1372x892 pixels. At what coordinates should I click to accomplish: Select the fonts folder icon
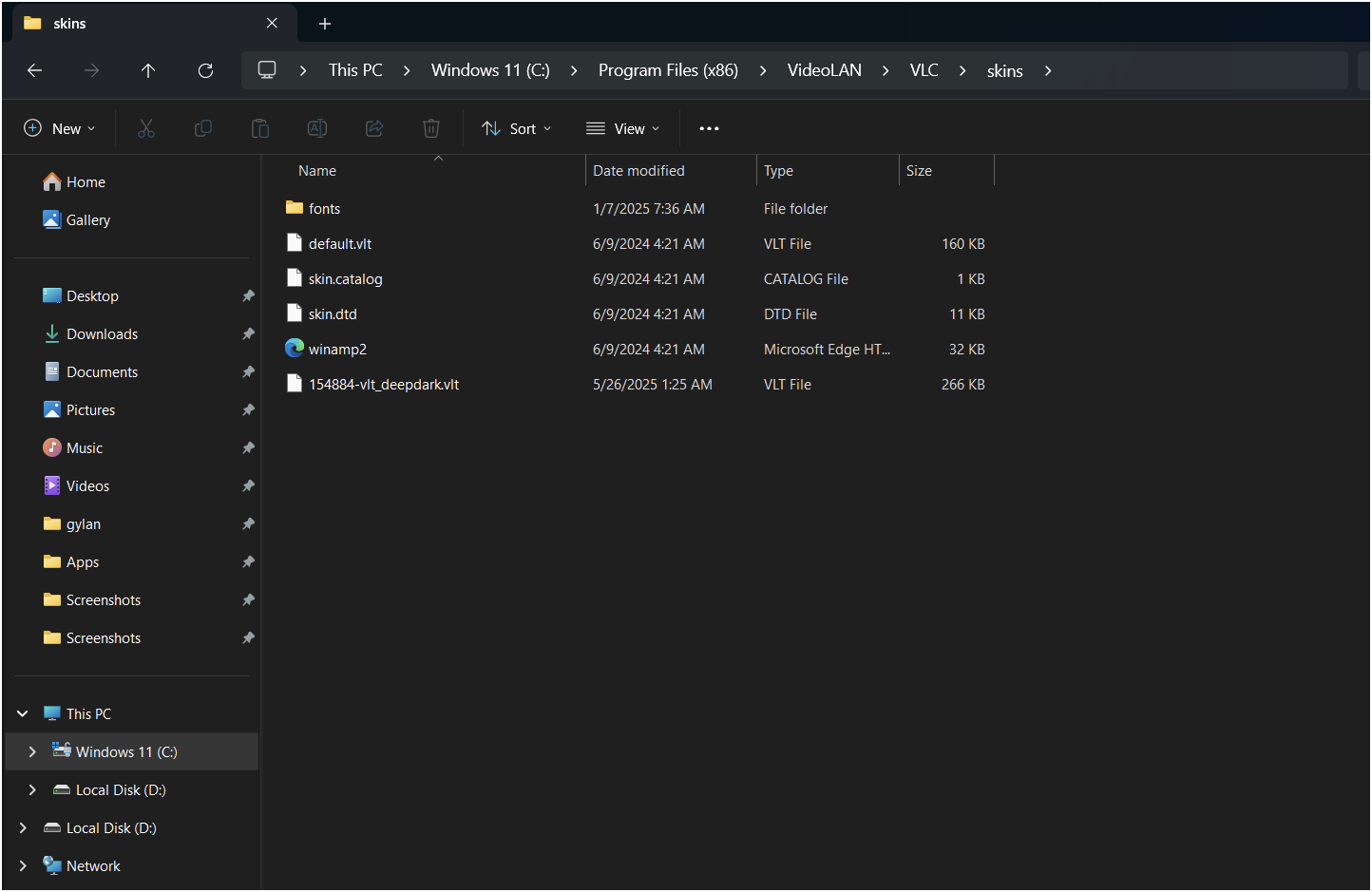tap(295, 208)
